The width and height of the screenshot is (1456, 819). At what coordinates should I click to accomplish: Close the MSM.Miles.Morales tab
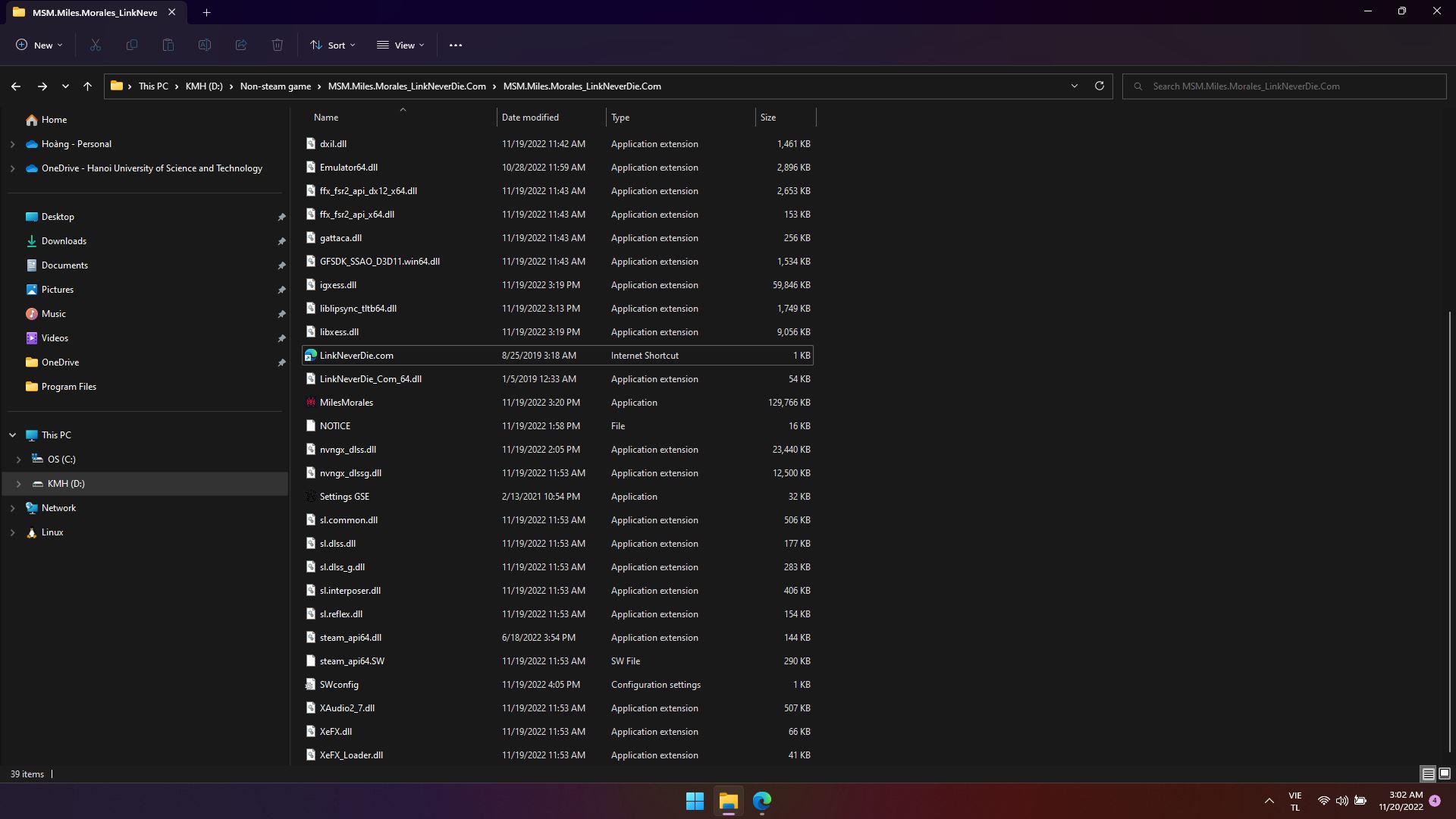[x=172, y=12]
